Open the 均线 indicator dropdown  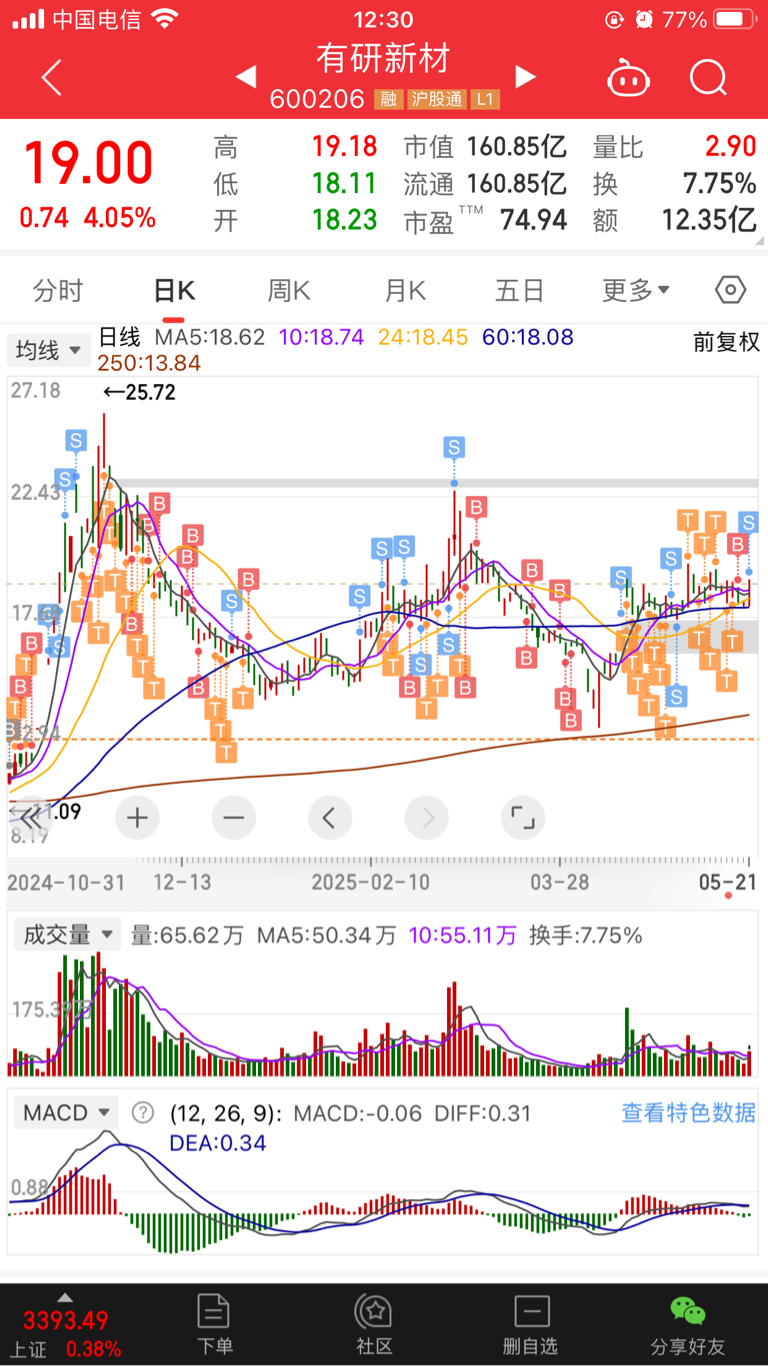click(49, 350)
